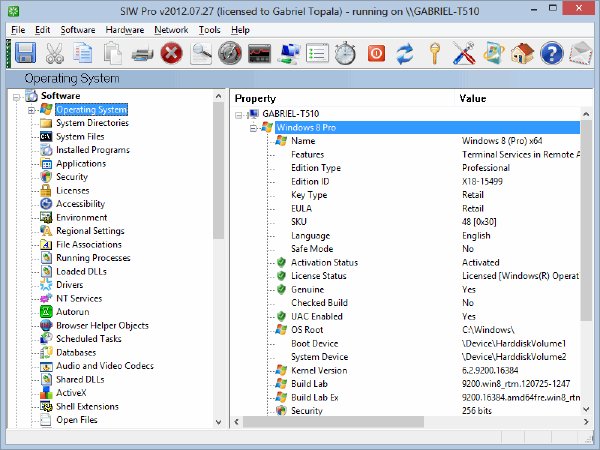Open the screwdriver and wrench tools icon
This screenshot has width=600, height=450.
coord(464,53)
